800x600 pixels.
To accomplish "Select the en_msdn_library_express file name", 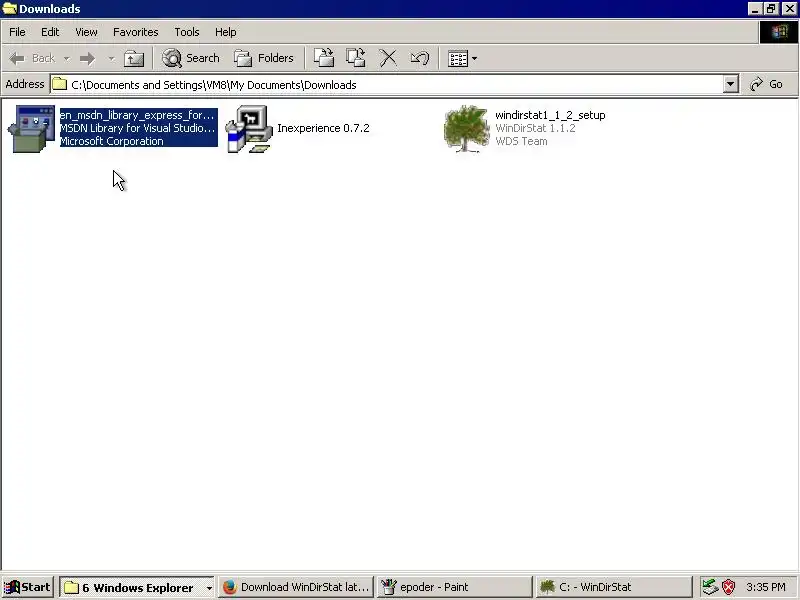I will click(137, 115).
